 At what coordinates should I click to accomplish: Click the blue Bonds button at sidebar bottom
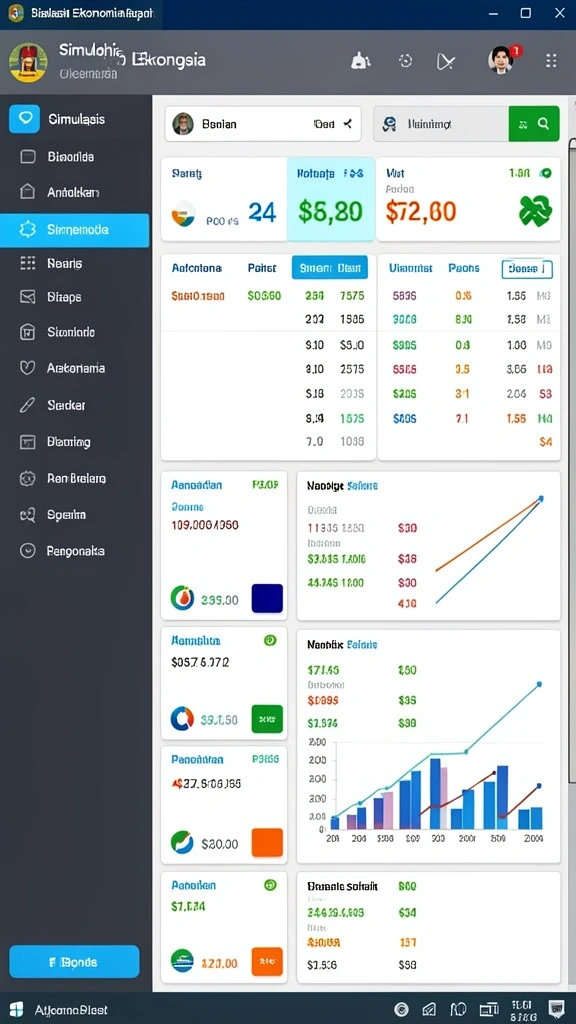coord(74,961)
